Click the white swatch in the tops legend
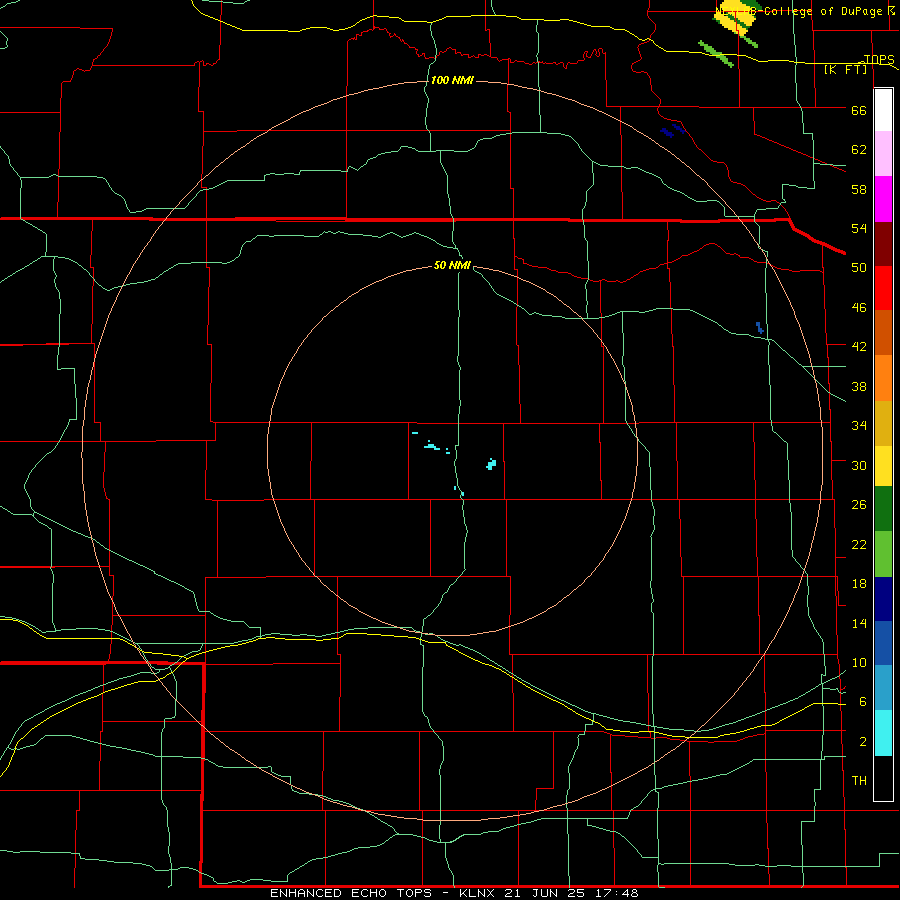 [883, 110]
